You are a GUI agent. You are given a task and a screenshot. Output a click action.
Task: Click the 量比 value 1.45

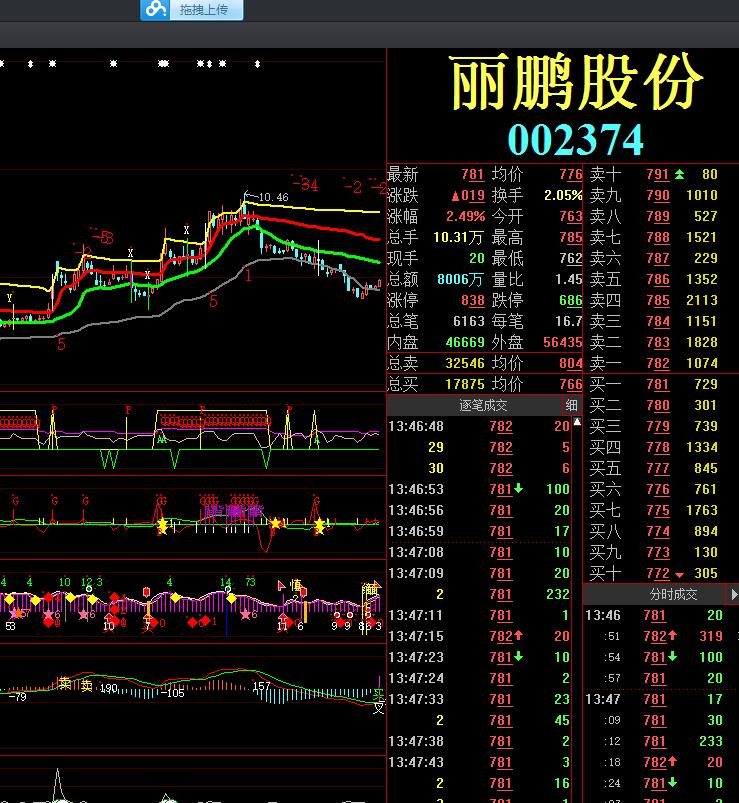point(568,279)
